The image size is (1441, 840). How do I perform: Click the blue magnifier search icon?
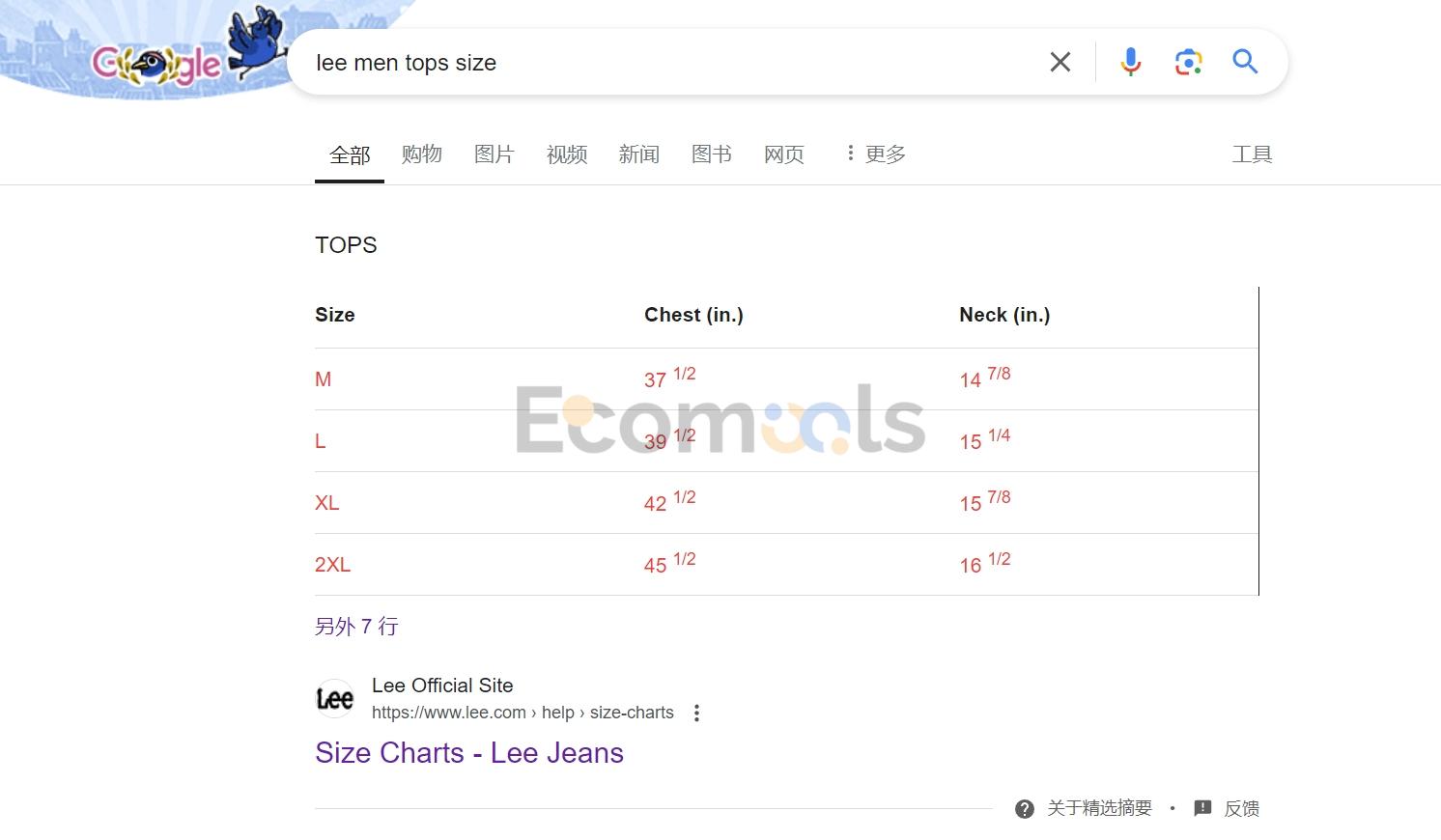pyautogui.click(x=1245, y=62)
